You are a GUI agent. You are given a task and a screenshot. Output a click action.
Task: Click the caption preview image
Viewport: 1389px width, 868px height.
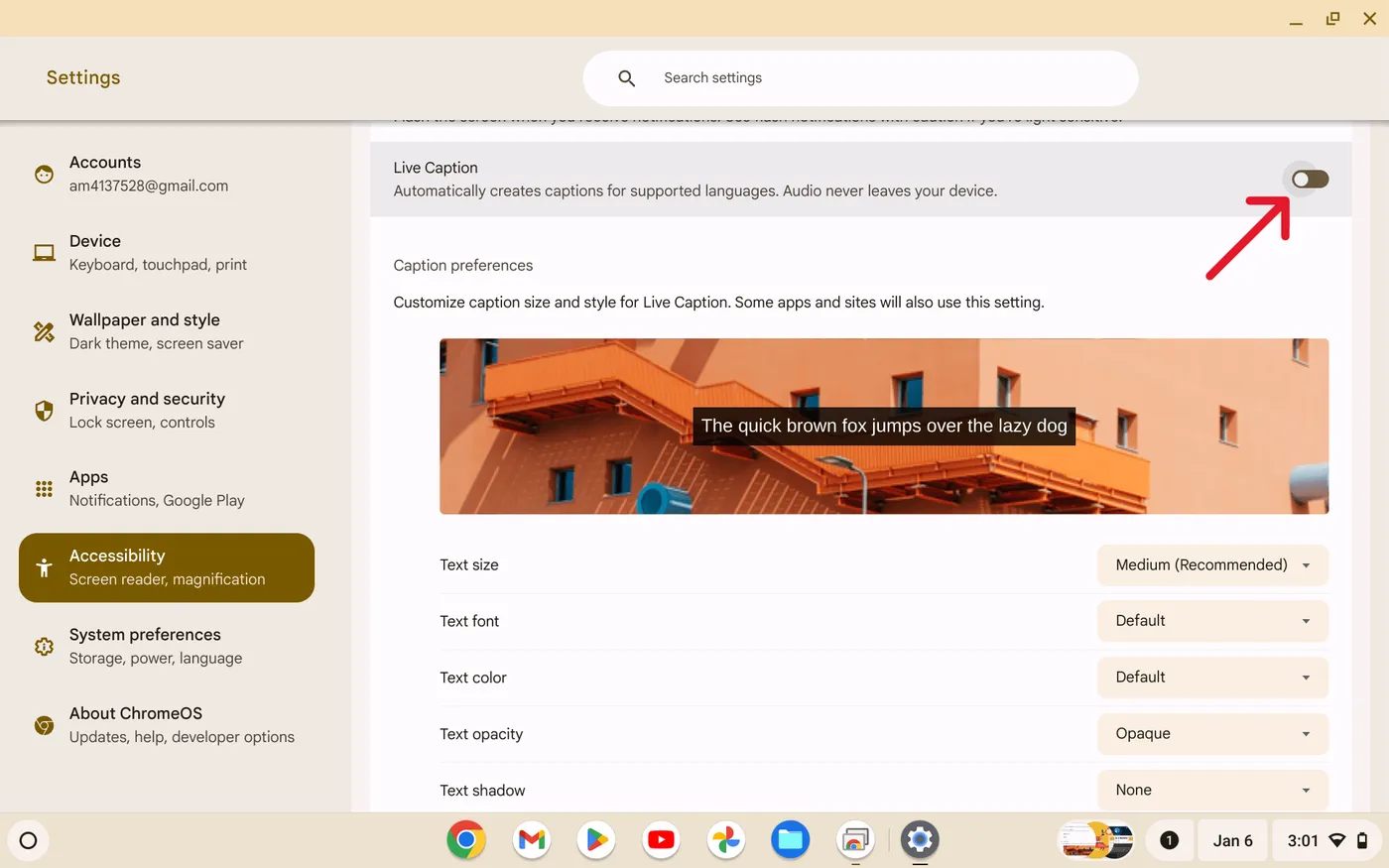(884, 427)
